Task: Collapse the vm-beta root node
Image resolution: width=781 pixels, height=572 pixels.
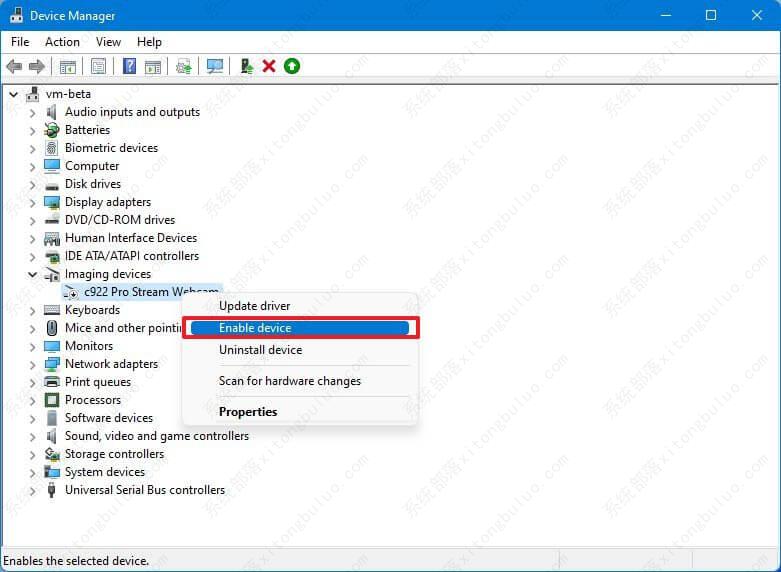Action: tap(13, 94)
